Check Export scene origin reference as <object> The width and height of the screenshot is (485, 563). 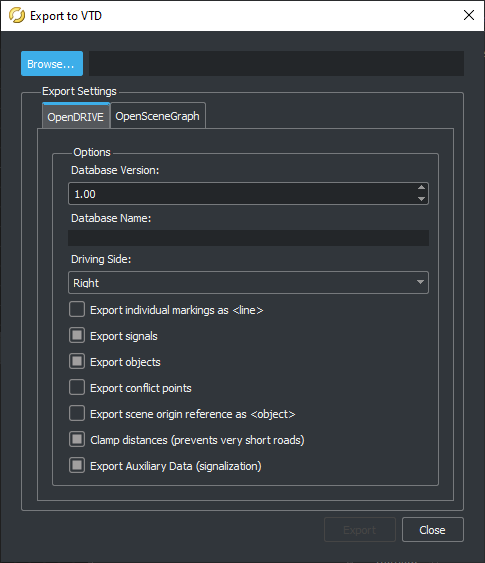pyautogui.click(x=77, y=414)
